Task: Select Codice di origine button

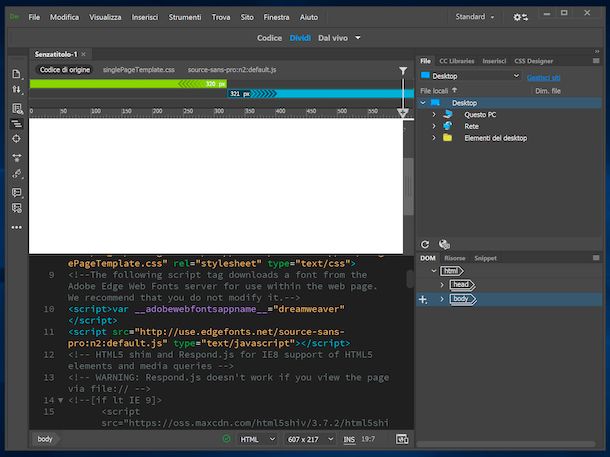Action: [65, 70]
